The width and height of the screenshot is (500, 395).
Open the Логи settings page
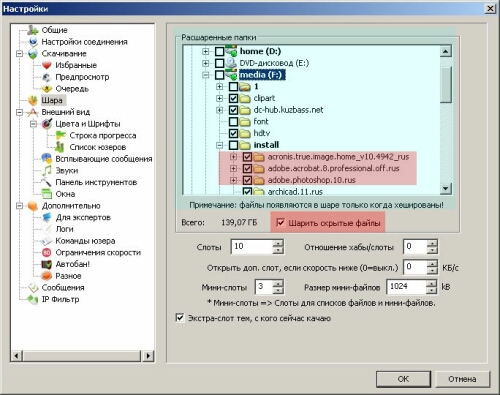[x=64, y=229]
